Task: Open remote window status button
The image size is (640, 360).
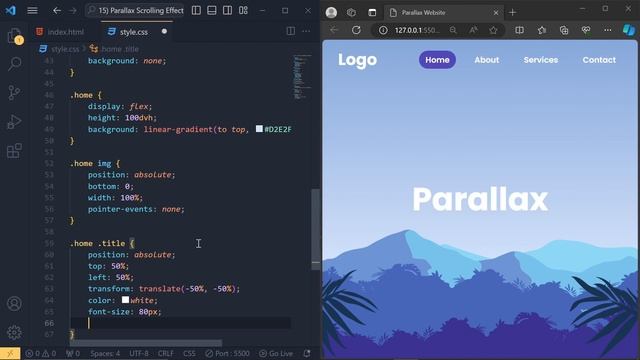Action: click(10, 353)
